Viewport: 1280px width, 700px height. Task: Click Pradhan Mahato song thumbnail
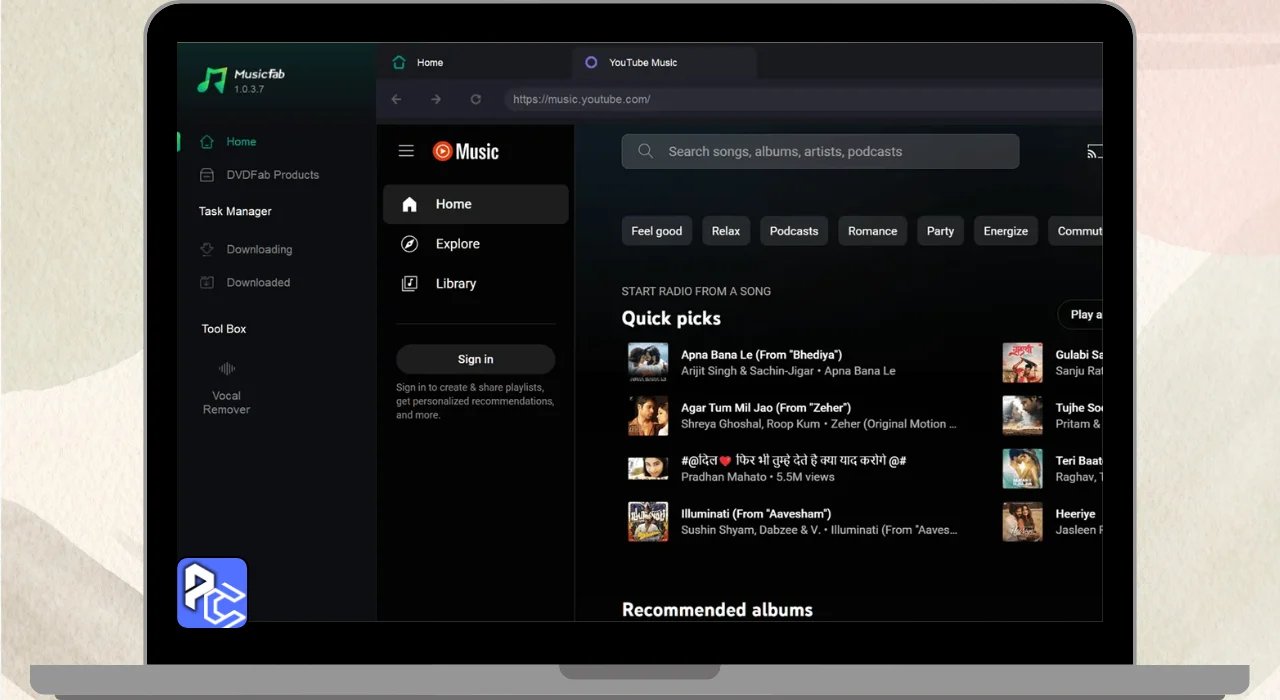(x=648, y=469)
